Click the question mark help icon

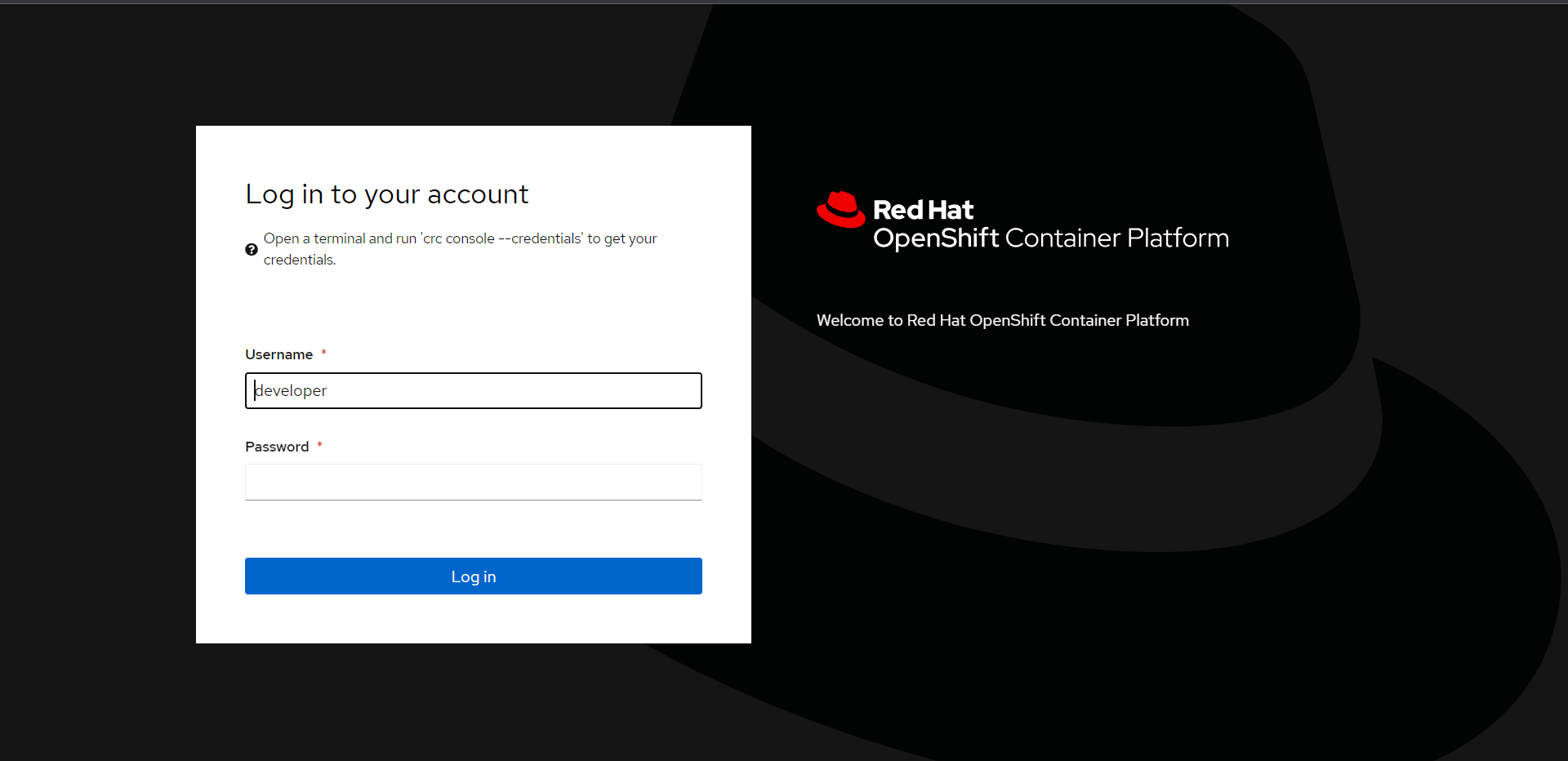[252, 250]
